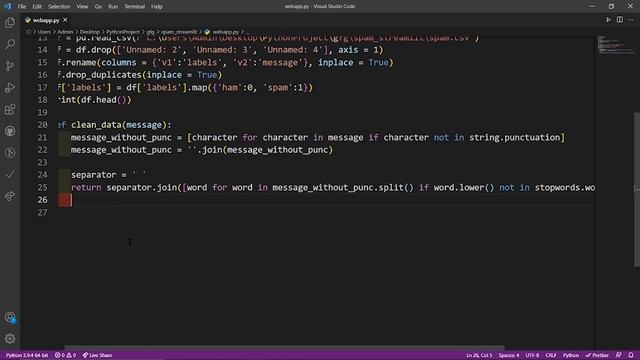Open the Run and Debug view
The image size is (640, 360).
[x=10, y=88]
